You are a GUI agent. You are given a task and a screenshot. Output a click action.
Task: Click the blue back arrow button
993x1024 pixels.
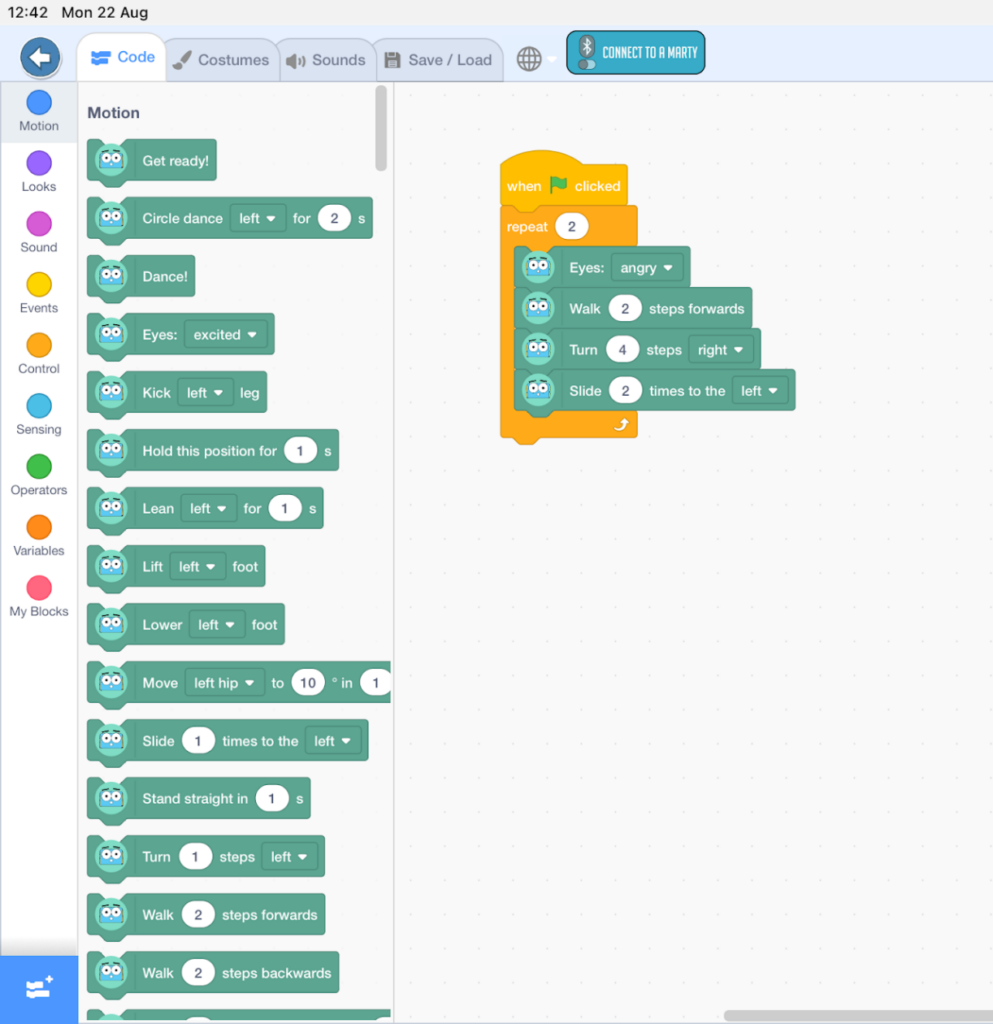pos(40,58)
